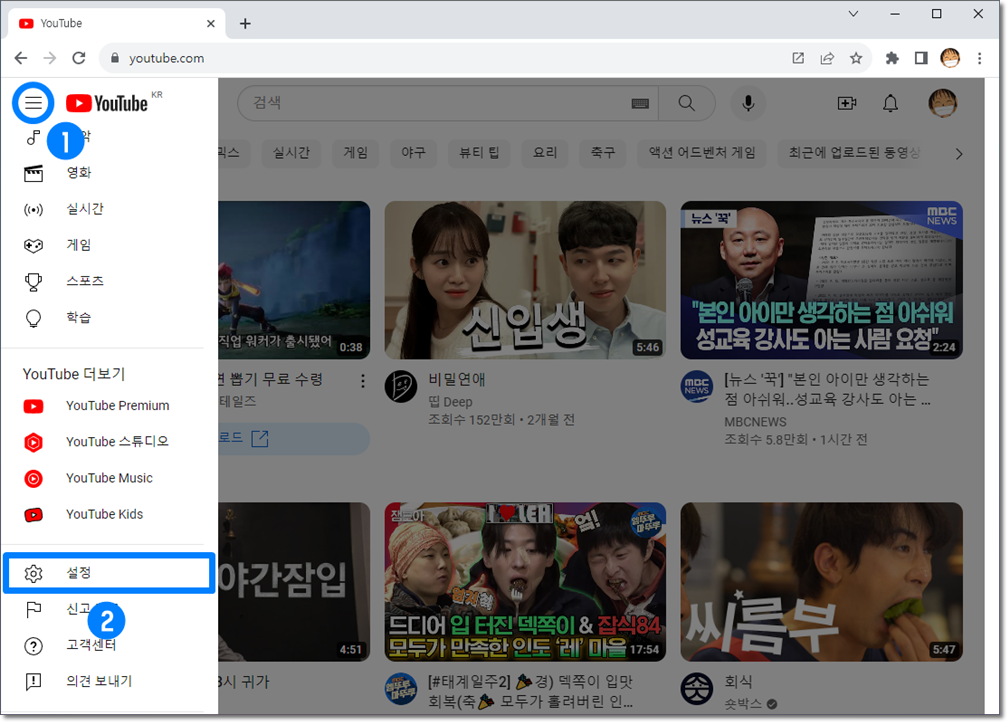Click the 회식 video title

tap(738, 682)
